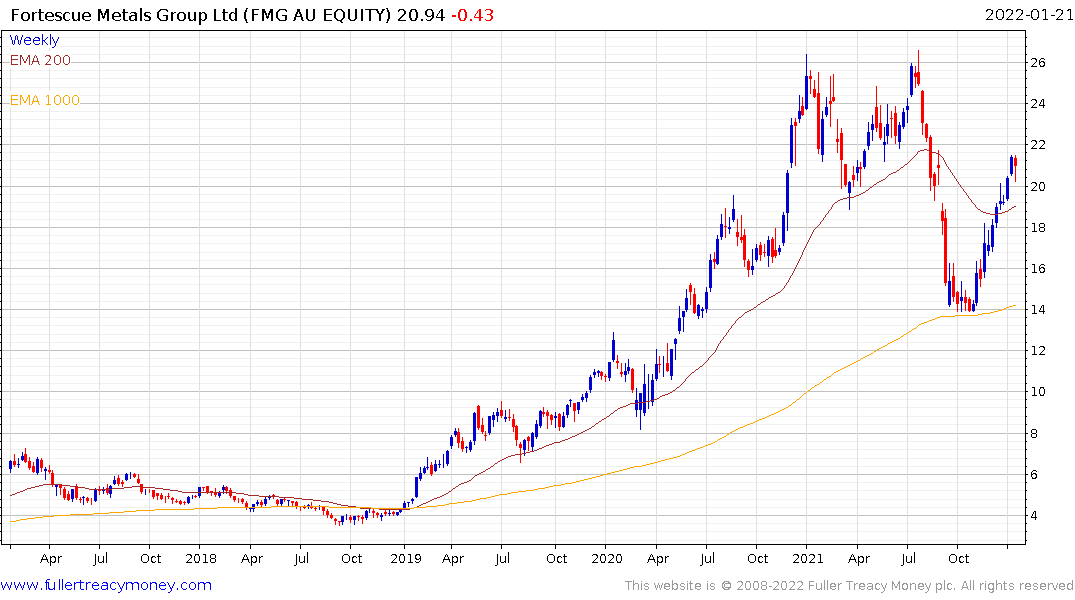Select the 2021 time axis label
This screenshot has height=600, width=1075.
point(808,559)
